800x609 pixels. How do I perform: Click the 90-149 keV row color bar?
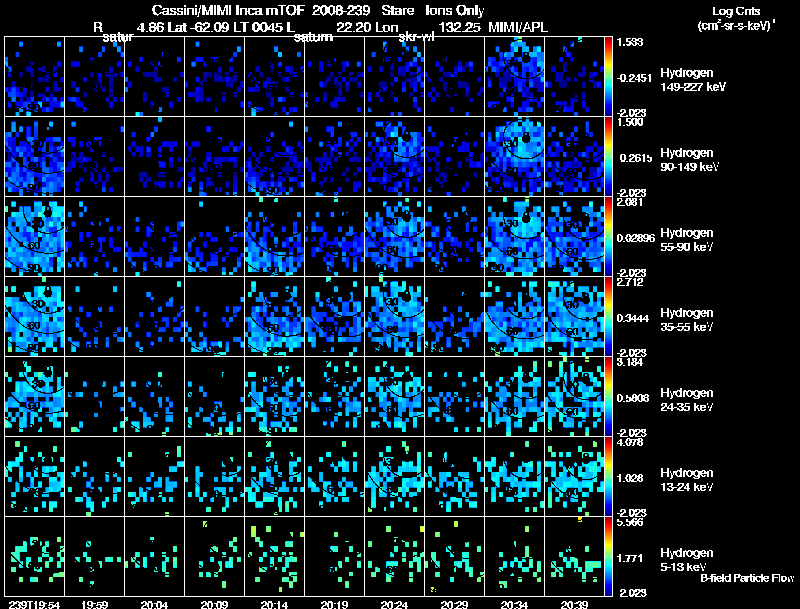608,157
